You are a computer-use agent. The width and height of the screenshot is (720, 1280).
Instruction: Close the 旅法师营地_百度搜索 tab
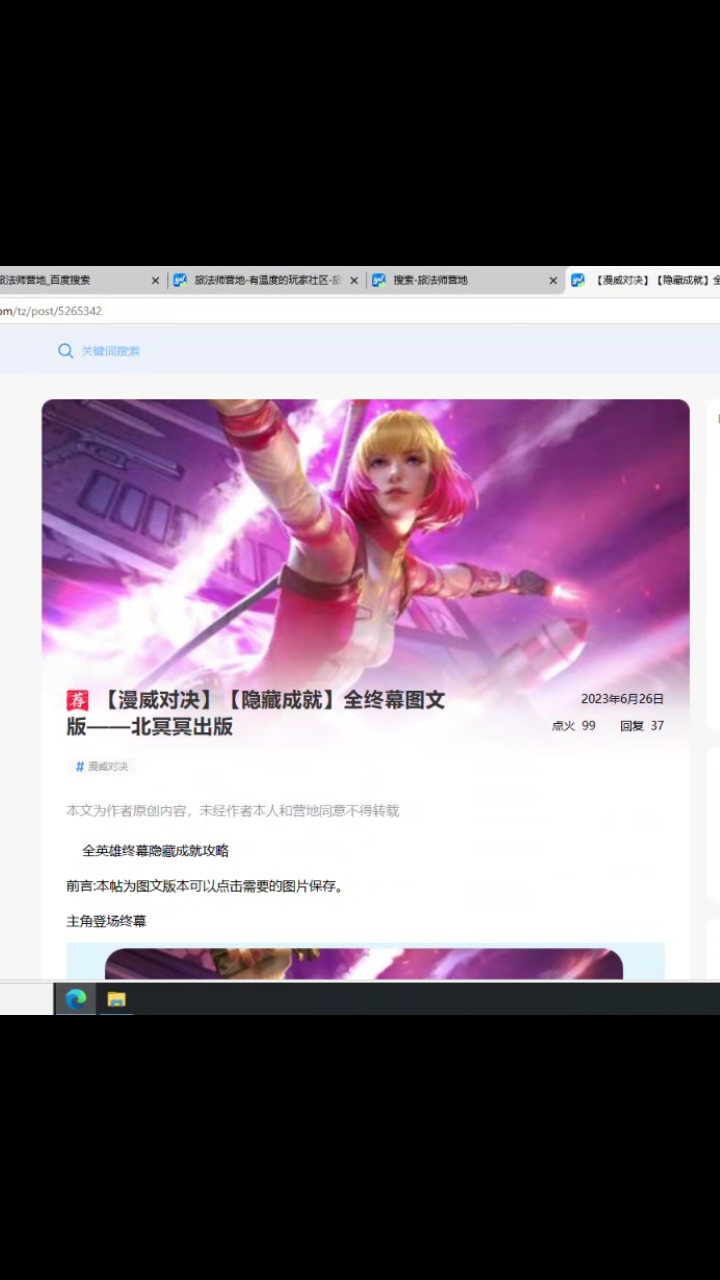point(155,281)
